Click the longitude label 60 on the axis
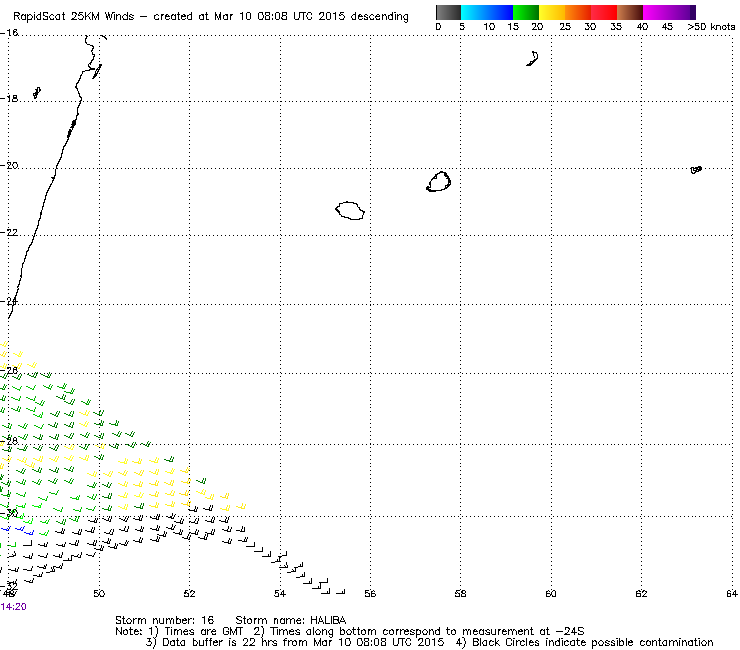740x650 pixels. click(551, 593)
